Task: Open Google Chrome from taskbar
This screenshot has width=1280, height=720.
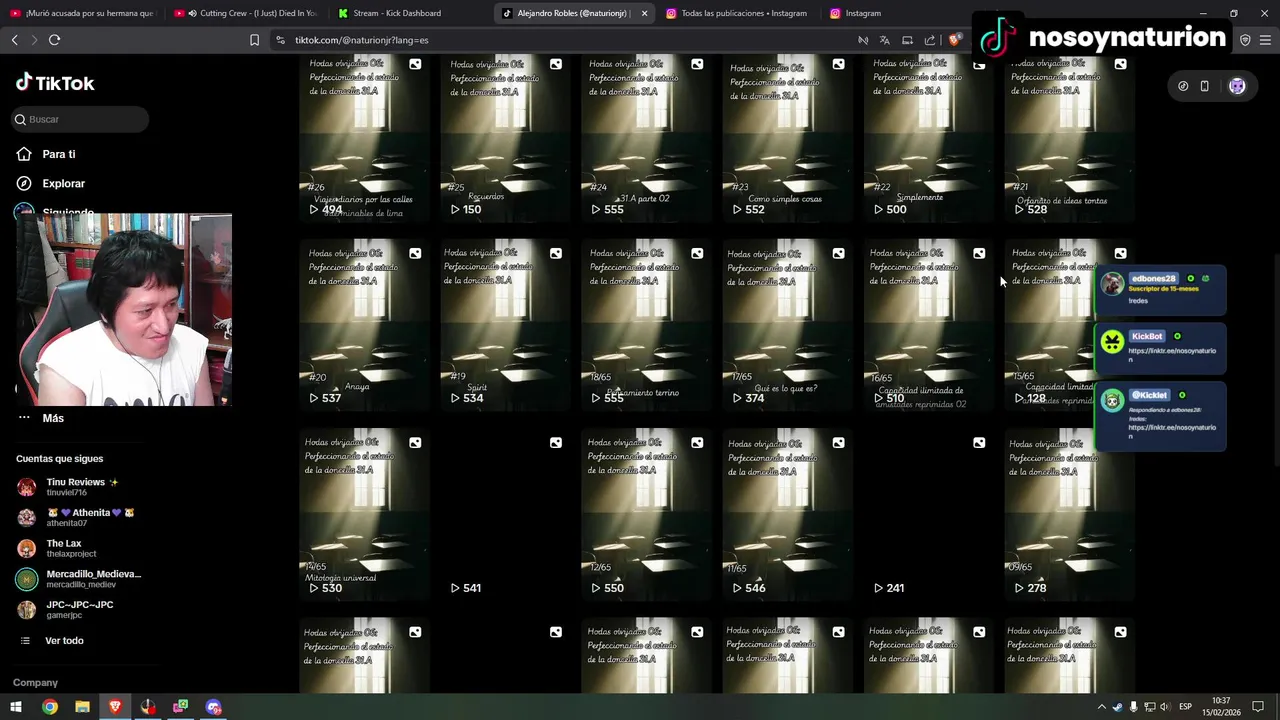Action: coord(50,707)
